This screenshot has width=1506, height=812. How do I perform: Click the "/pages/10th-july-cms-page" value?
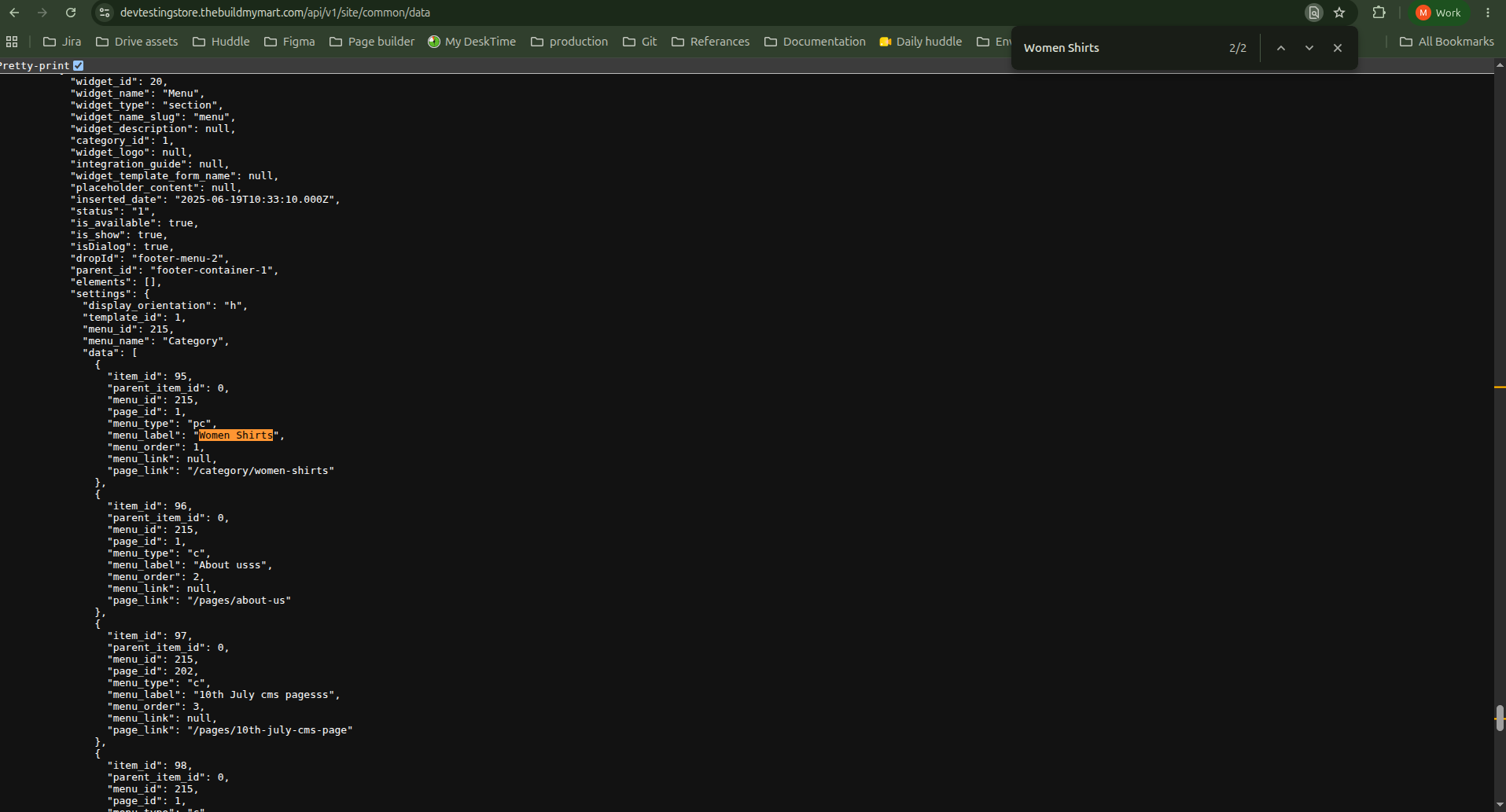pos(270,730)
